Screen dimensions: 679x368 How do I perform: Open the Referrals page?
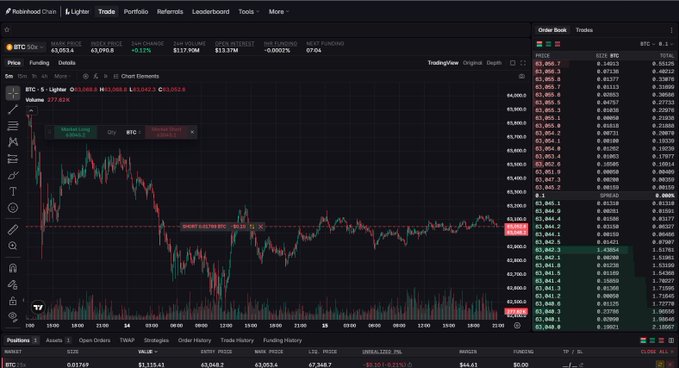tap(170, 12)
